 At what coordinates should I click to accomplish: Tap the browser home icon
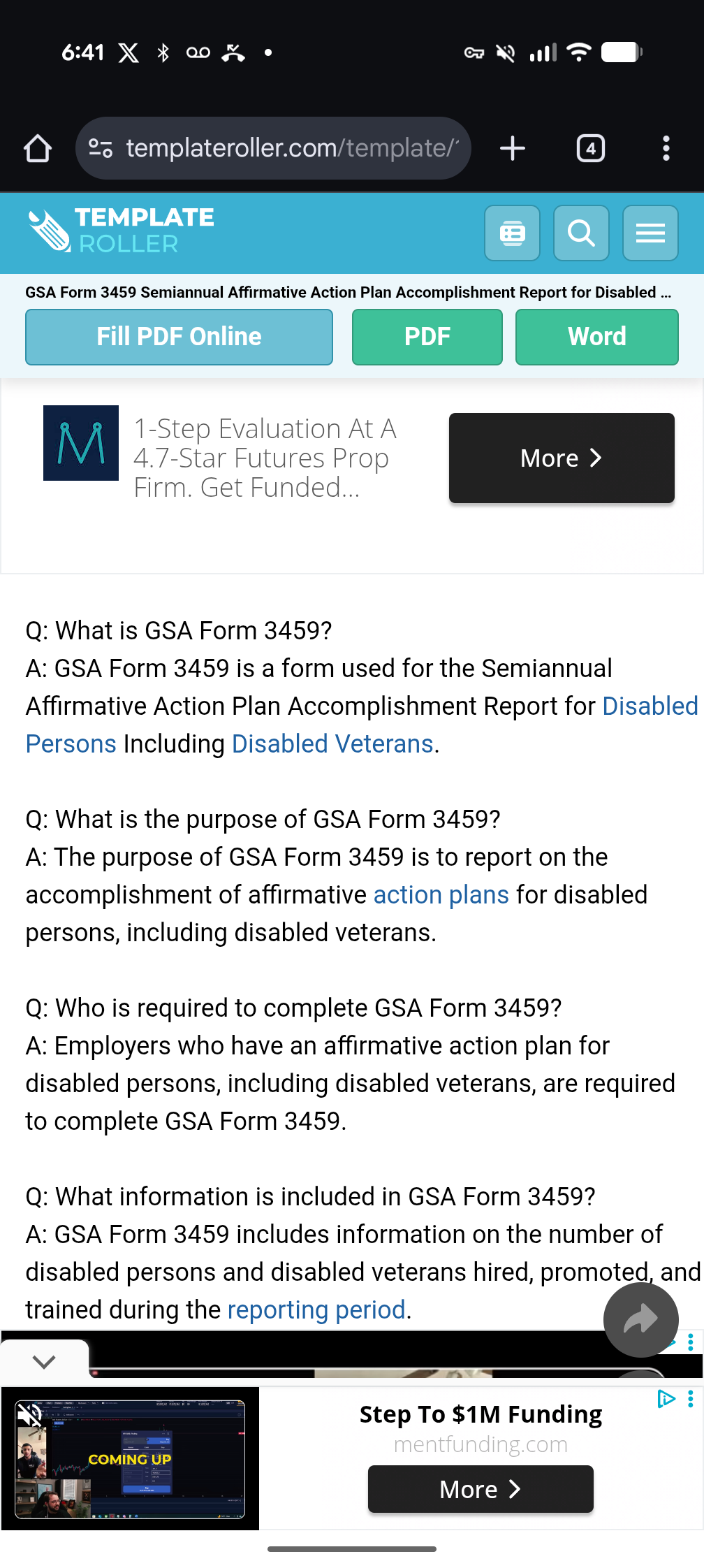pos(38,148)
